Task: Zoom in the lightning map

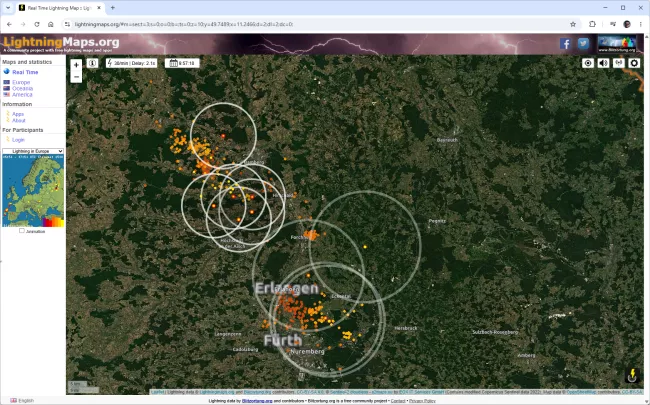Action: (x=76, y=65)
